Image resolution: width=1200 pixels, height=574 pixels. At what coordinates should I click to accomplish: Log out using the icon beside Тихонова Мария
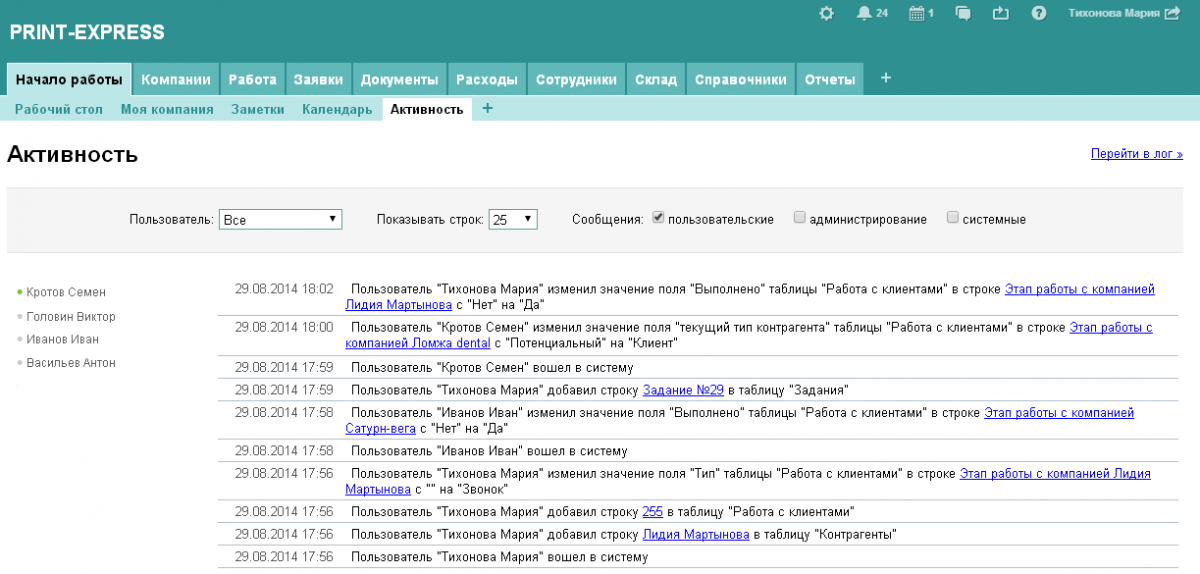(1172, 13)
